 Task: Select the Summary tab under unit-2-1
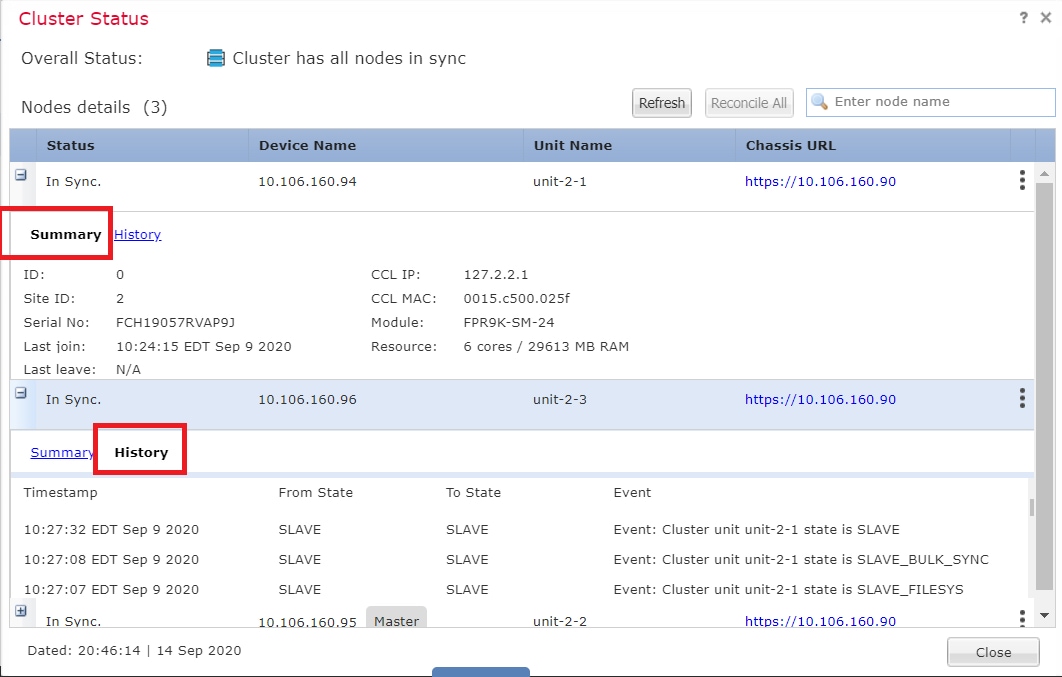point(66,234)
